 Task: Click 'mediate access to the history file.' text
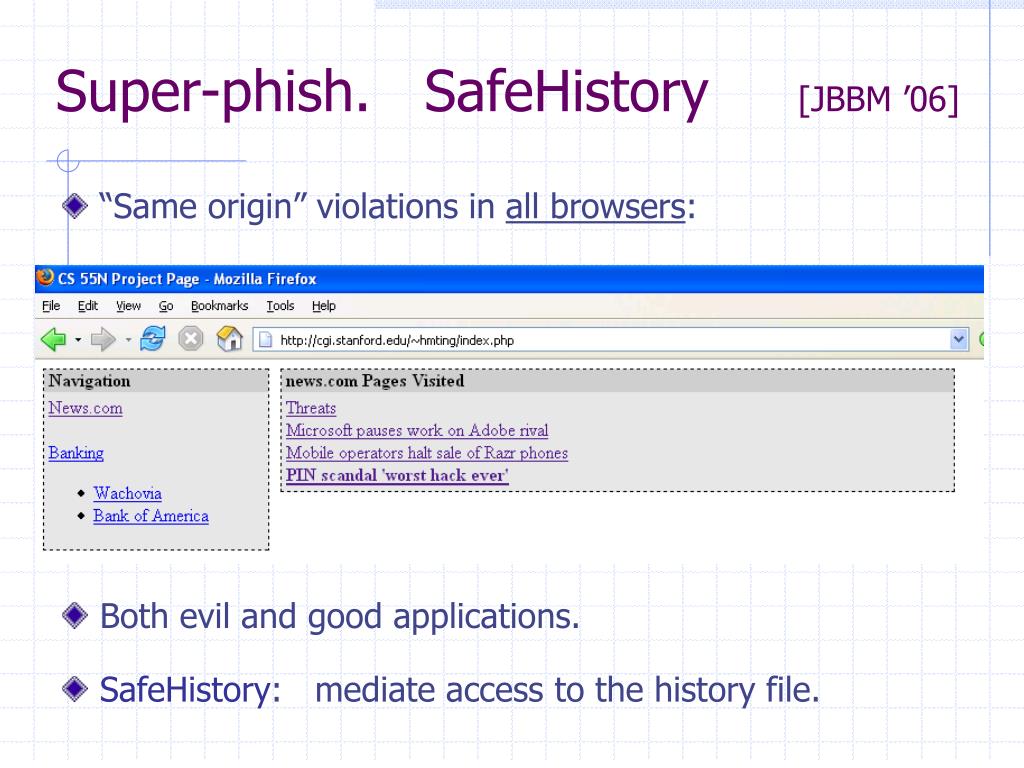[567, 690]
